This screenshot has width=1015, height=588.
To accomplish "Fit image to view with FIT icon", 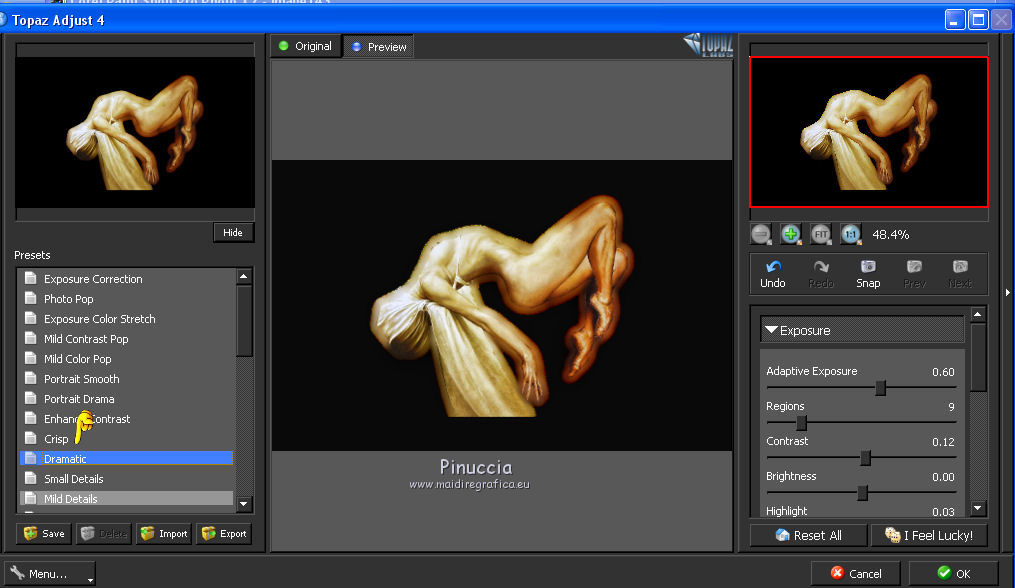I will point(821,234).
